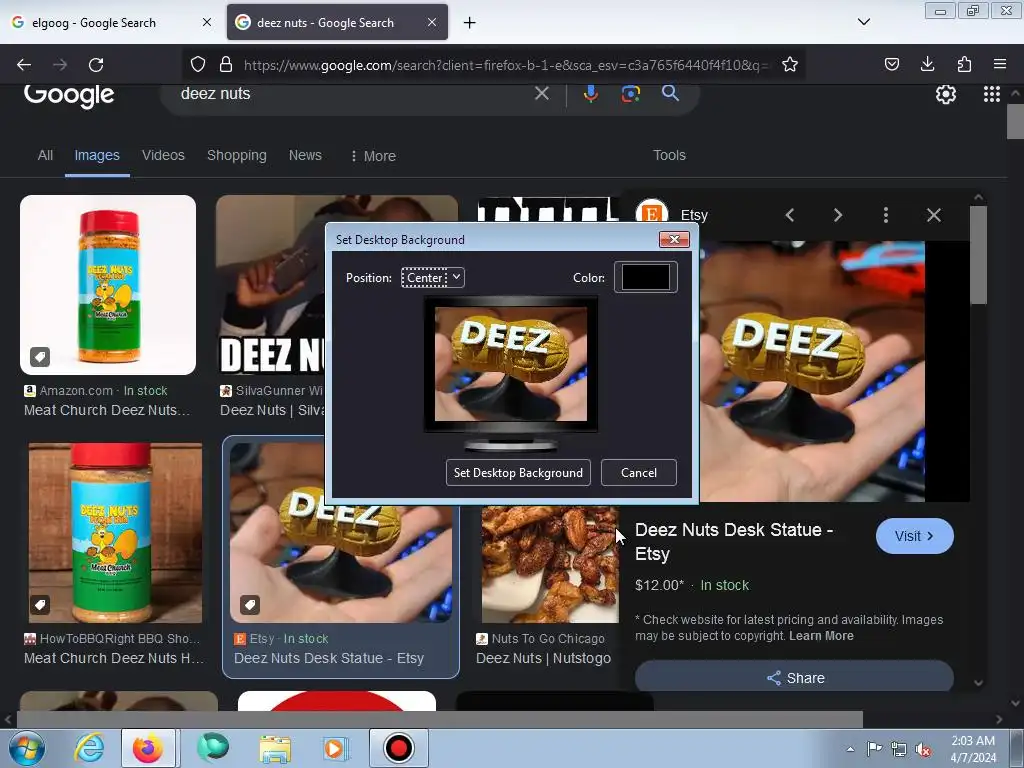Click the deez nuts search field

(x=353, y=93)
